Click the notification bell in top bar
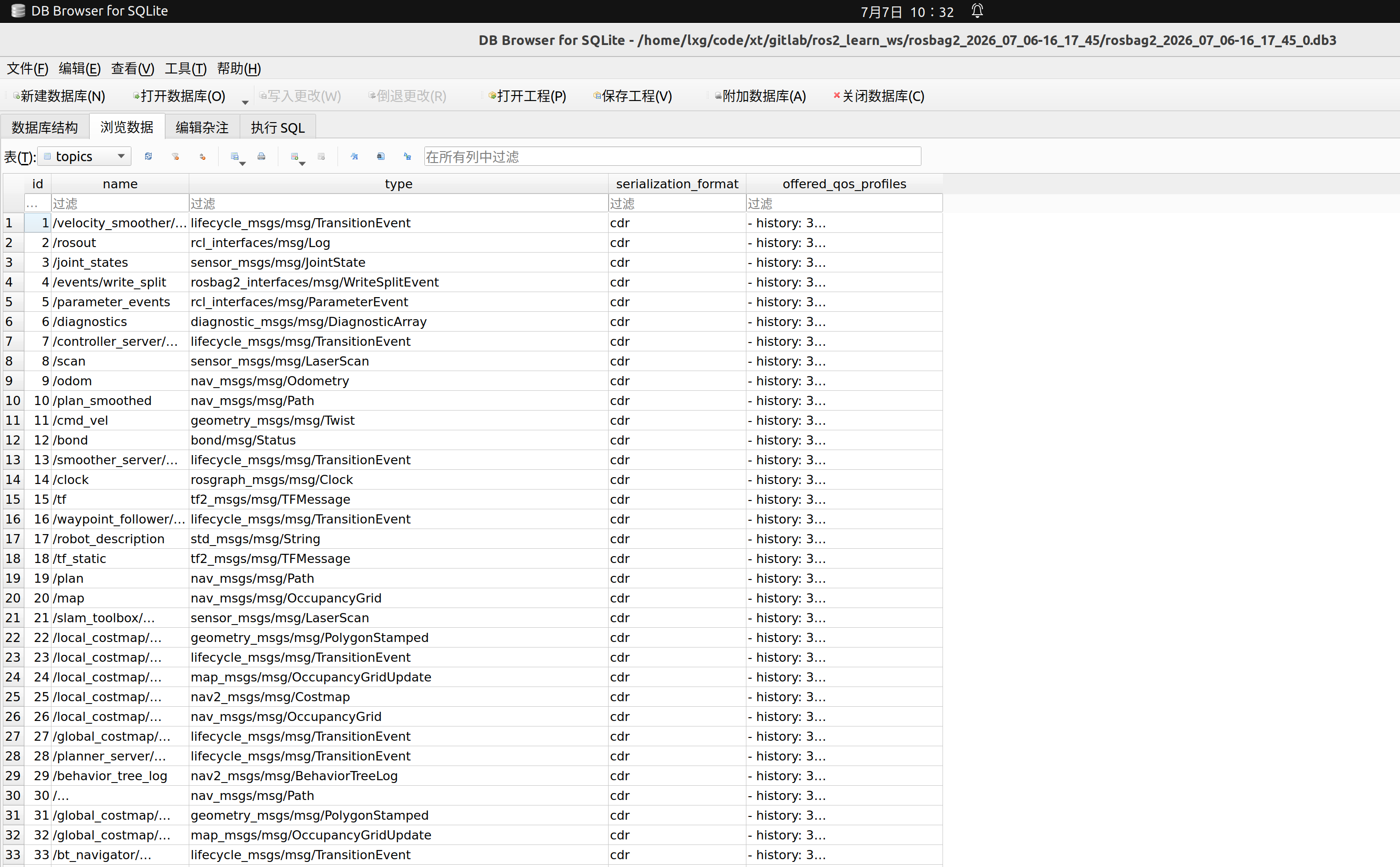 pos(977,11)
